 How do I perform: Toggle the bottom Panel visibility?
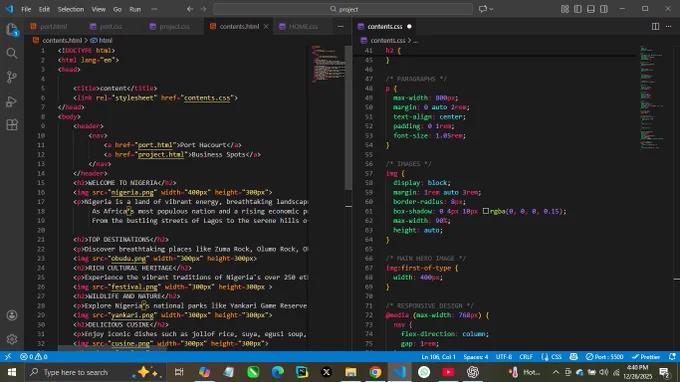coord(591,9)
